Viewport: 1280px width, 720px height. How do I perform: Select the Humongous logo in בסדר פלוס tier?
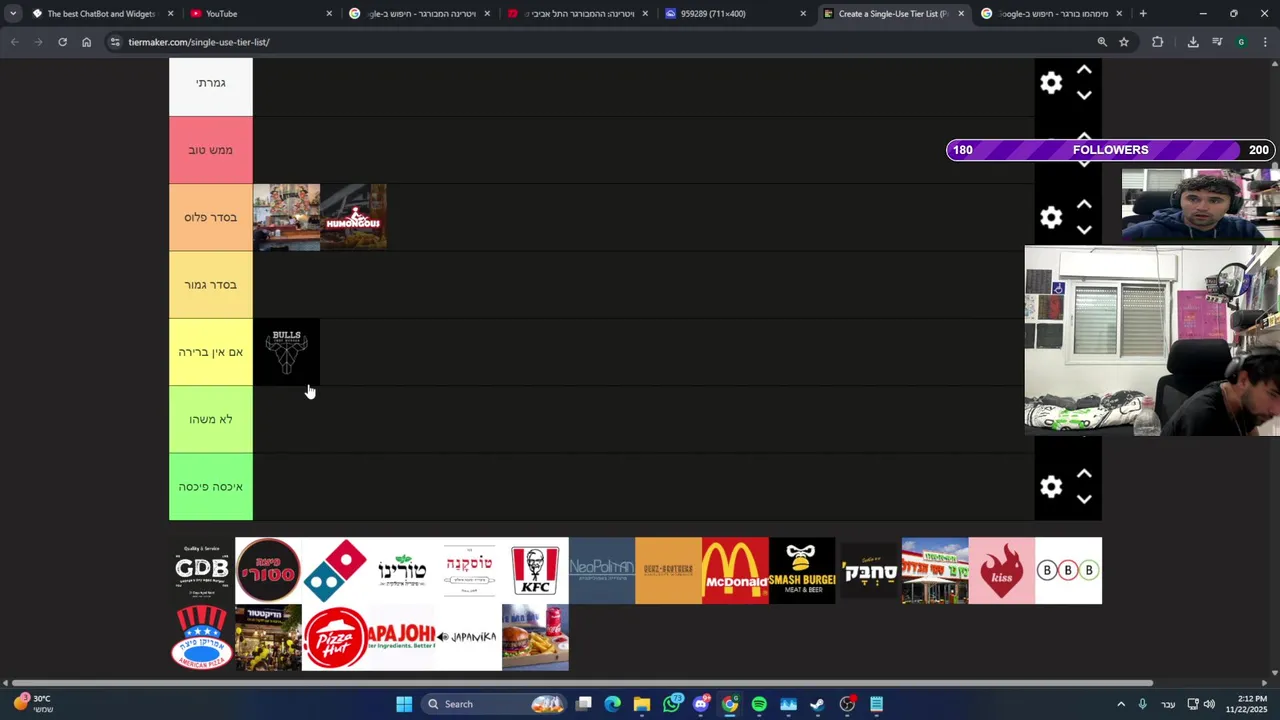(x=353, y=217)
